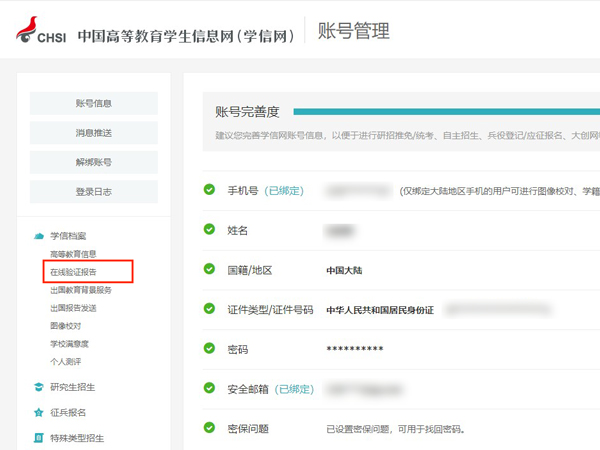Open the 消息推送 button
Screen dimensions: 600x450
point(94,133)
